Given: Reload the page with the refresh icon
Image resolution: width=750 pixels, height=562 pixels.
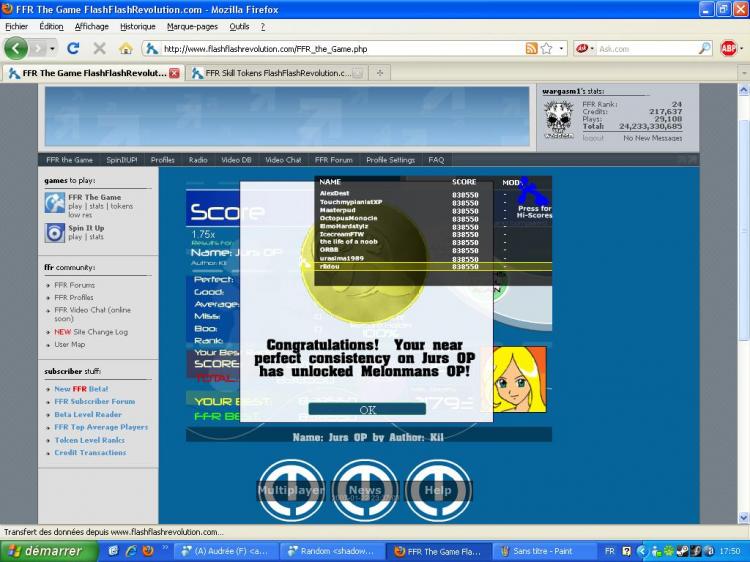Looking at the screenshot, I should tap(73, 48).
